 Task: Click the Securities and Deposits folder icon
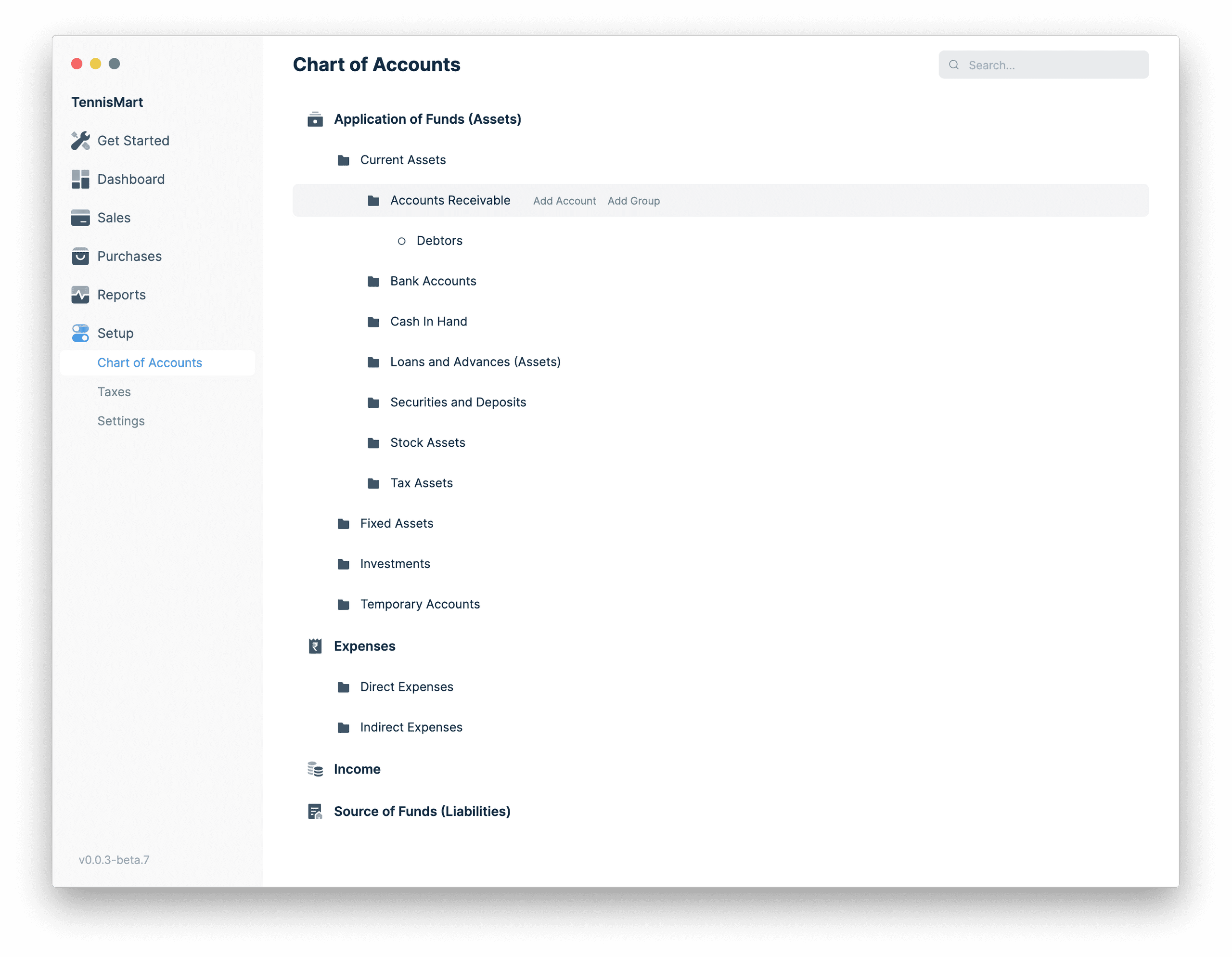point(373,402)
